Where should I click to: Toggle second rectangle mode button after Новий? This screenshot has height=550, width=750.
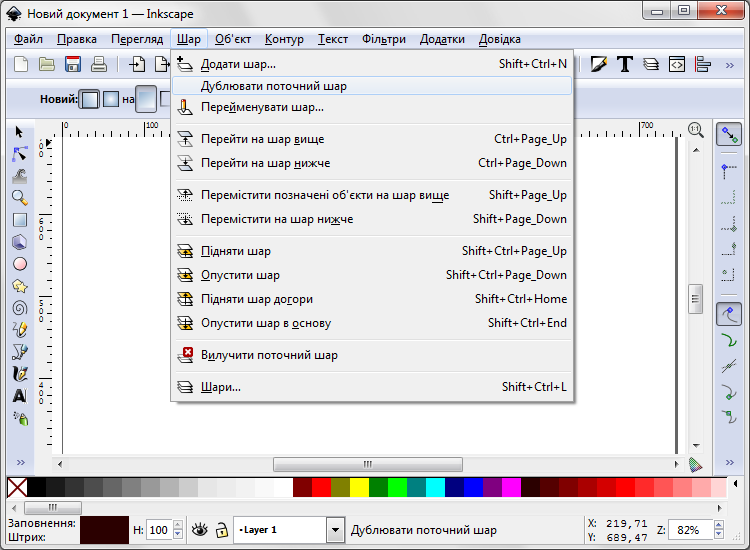(111, 99)
